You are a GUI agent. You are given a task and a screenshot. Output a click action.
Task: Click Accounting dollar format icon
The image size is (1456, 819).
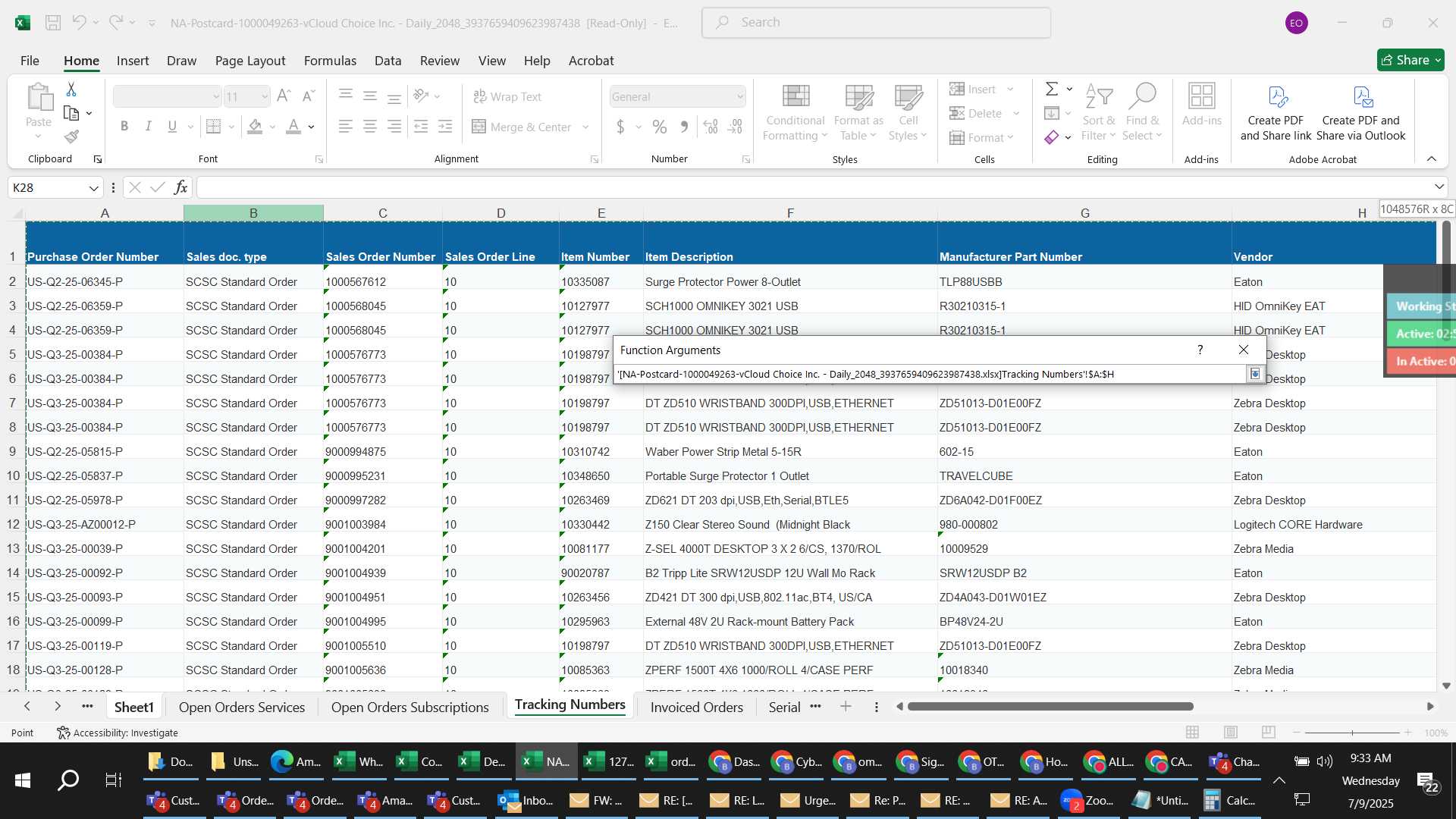(x=620, y=127)
